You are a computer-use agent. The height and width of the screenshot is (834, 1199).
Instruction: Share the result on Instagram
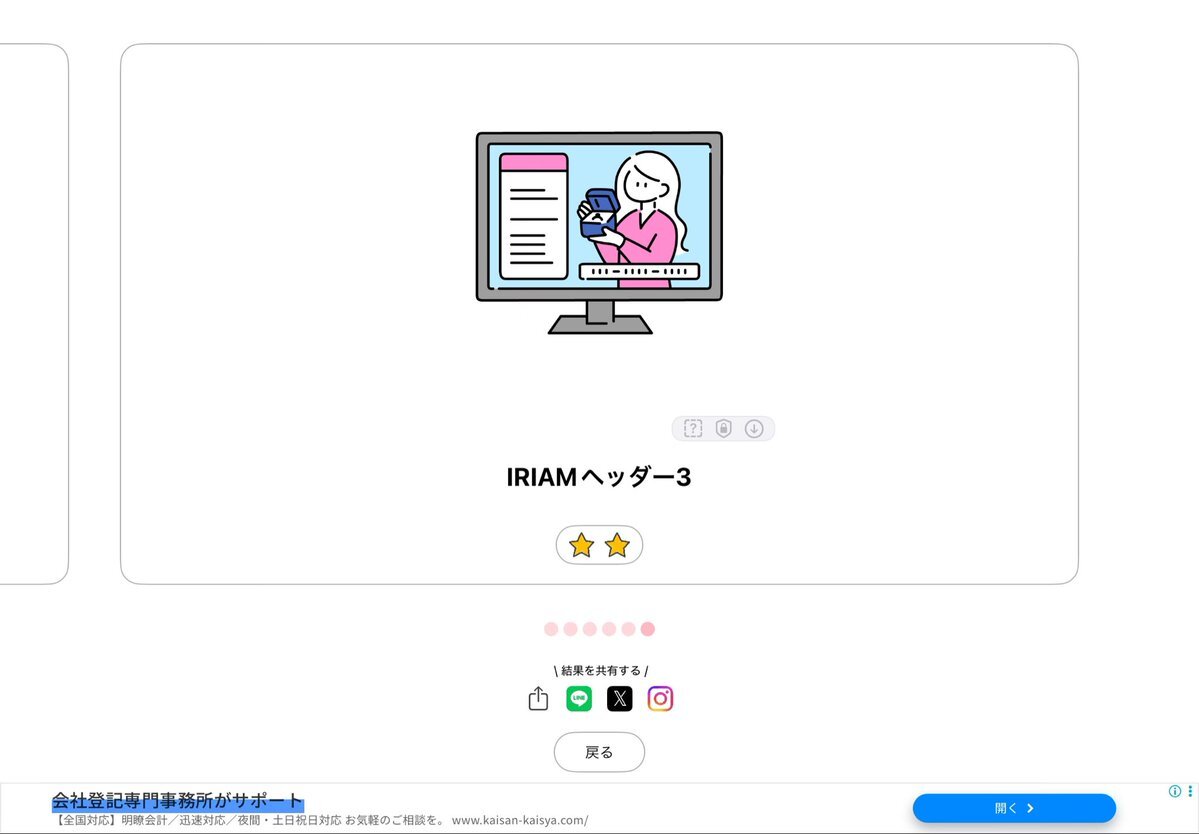[x=660, y=698]
